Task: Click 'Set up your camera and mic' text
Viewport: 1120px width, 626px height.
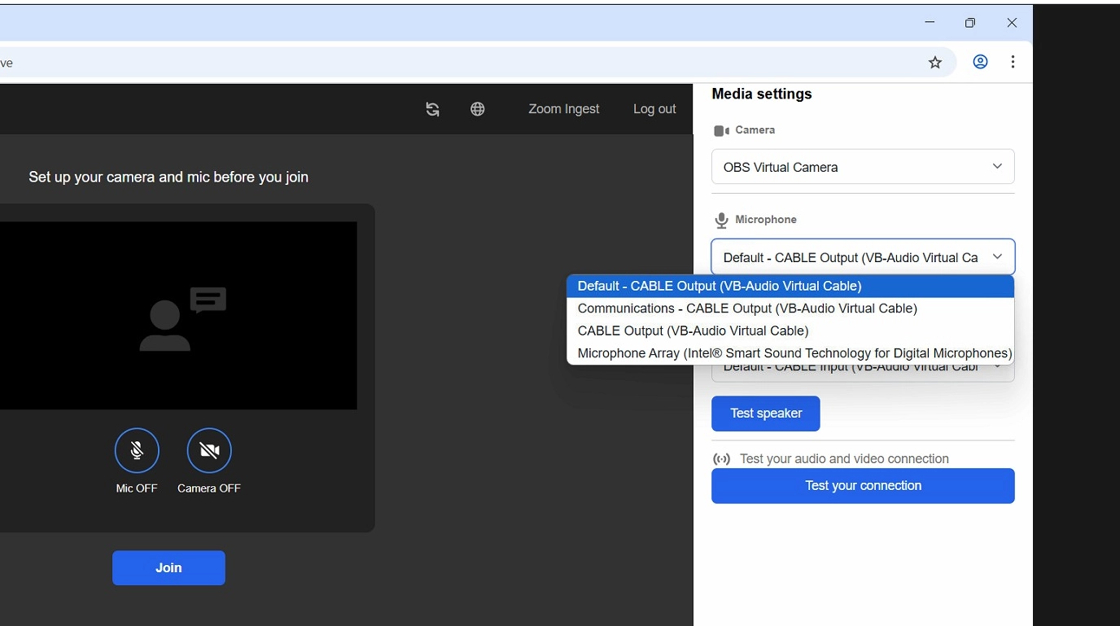Action: (169, 177)
